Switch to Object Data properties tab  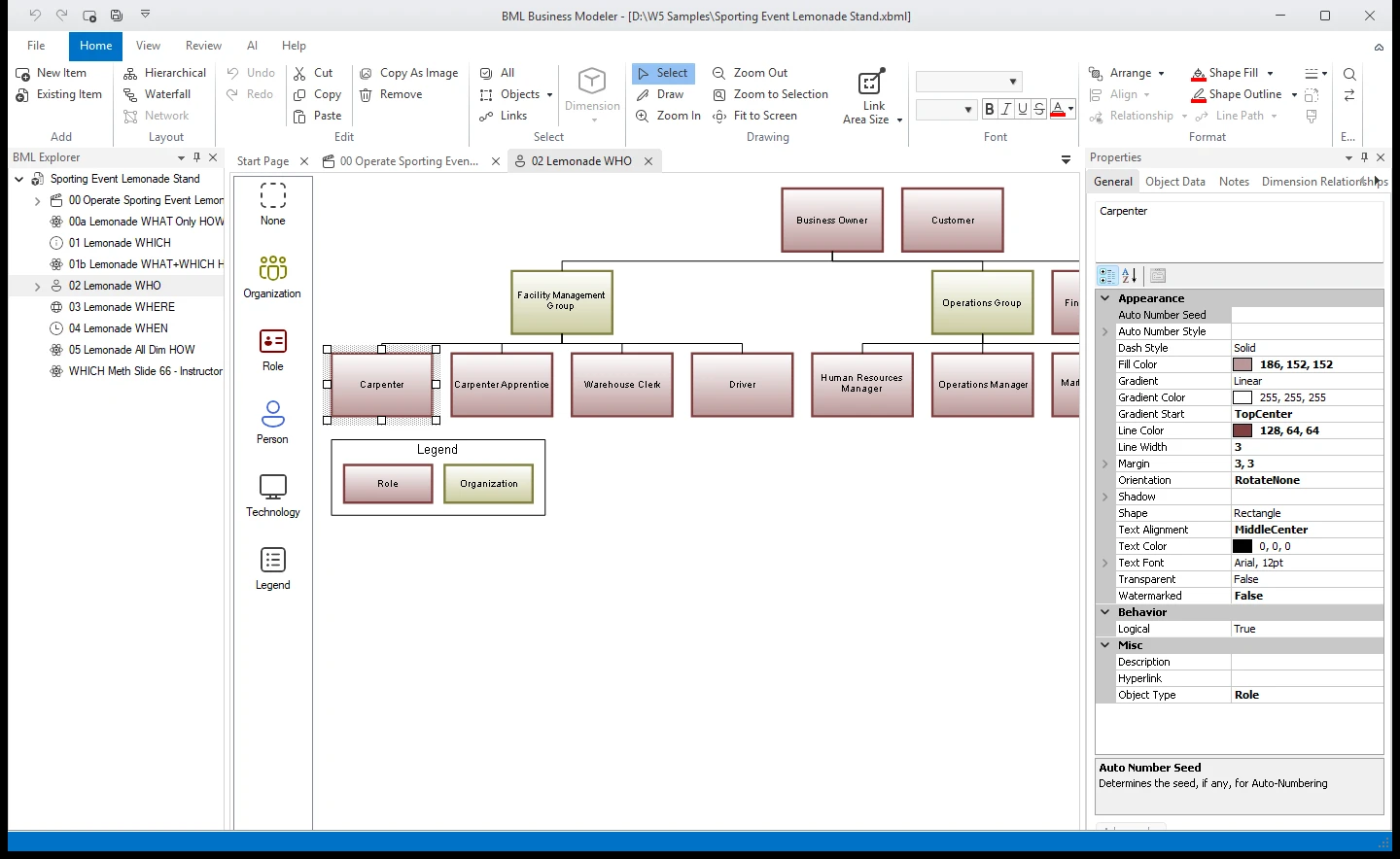point(1175,182)
